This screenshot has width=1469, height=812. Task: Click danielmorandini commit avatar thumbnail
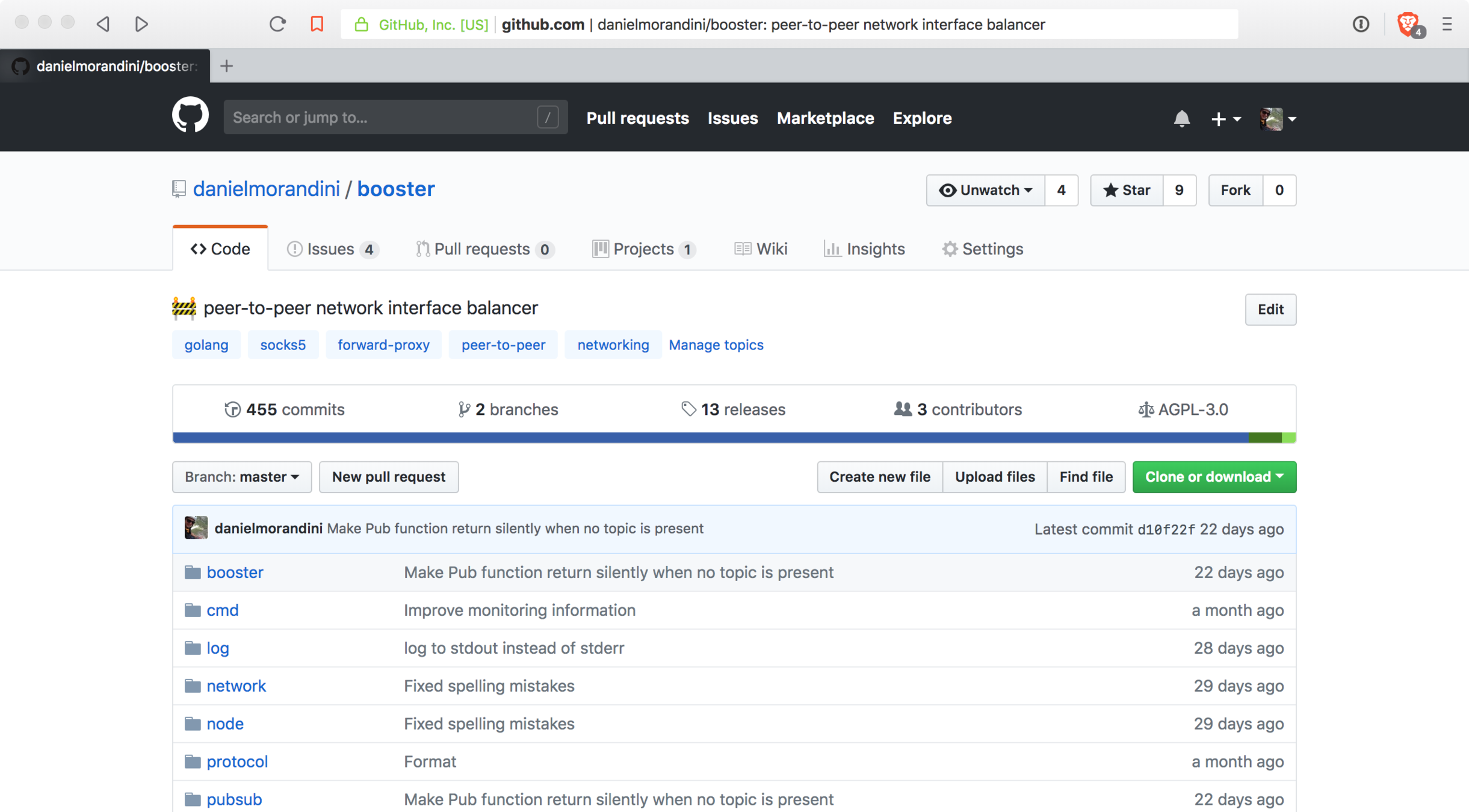[196, 528]
